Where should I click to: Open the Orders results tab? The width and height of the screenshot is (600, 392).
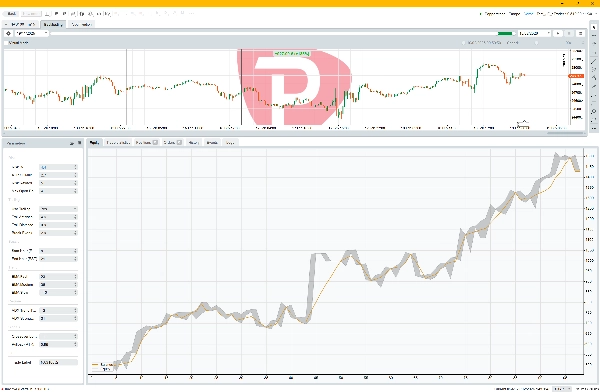click(173, 142)
